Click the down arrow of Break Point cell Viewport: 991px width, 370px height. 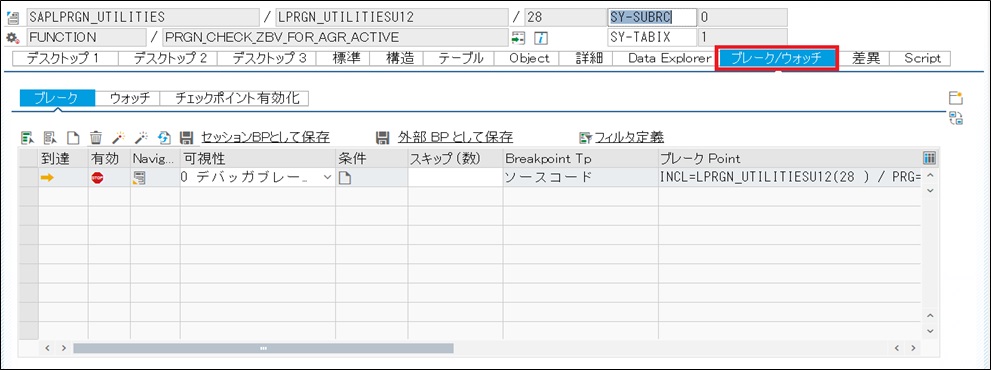[930, 190]
